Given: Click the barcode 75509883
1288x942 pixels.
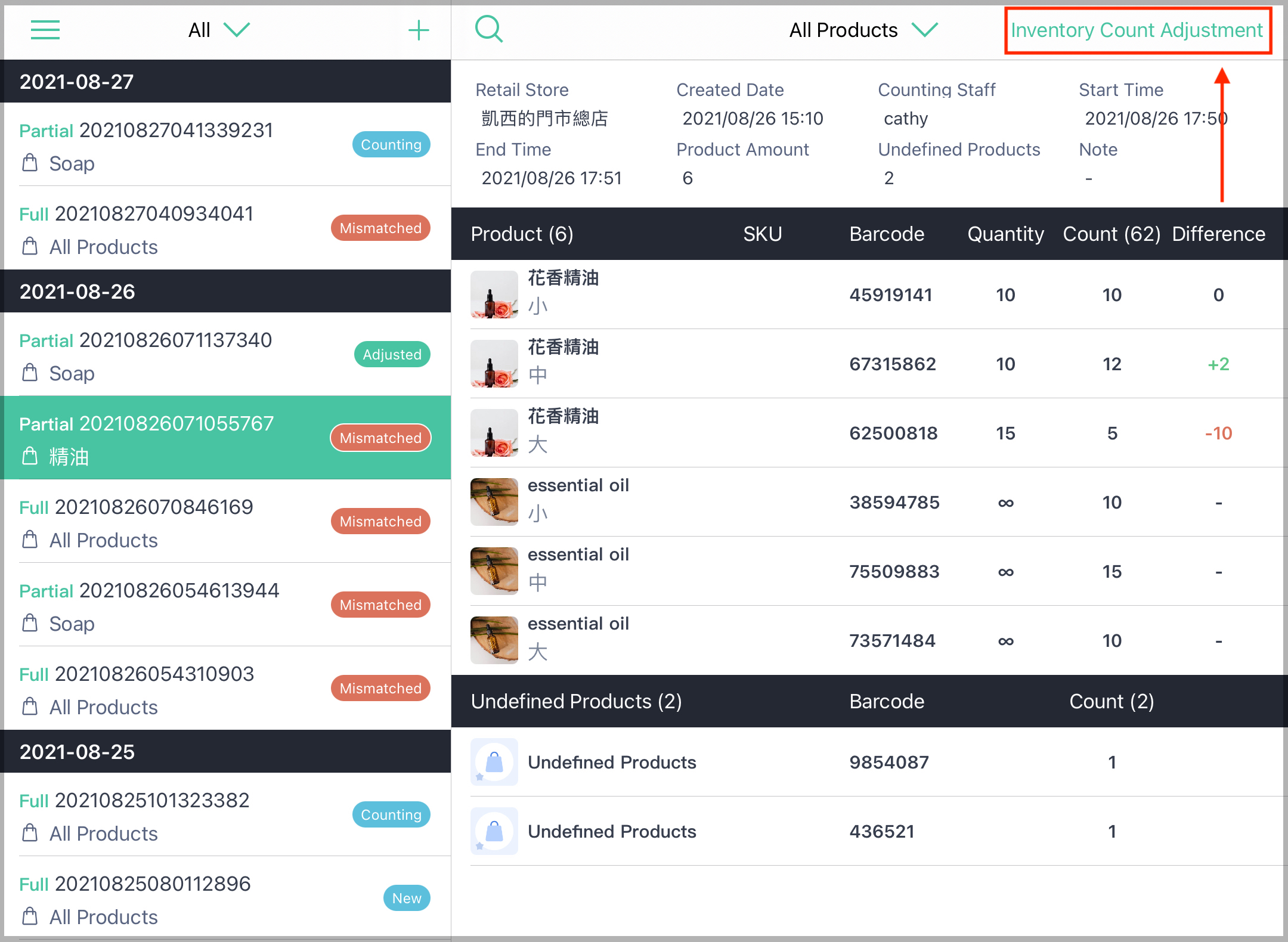Looking at the screenshot, I should 894,571.
